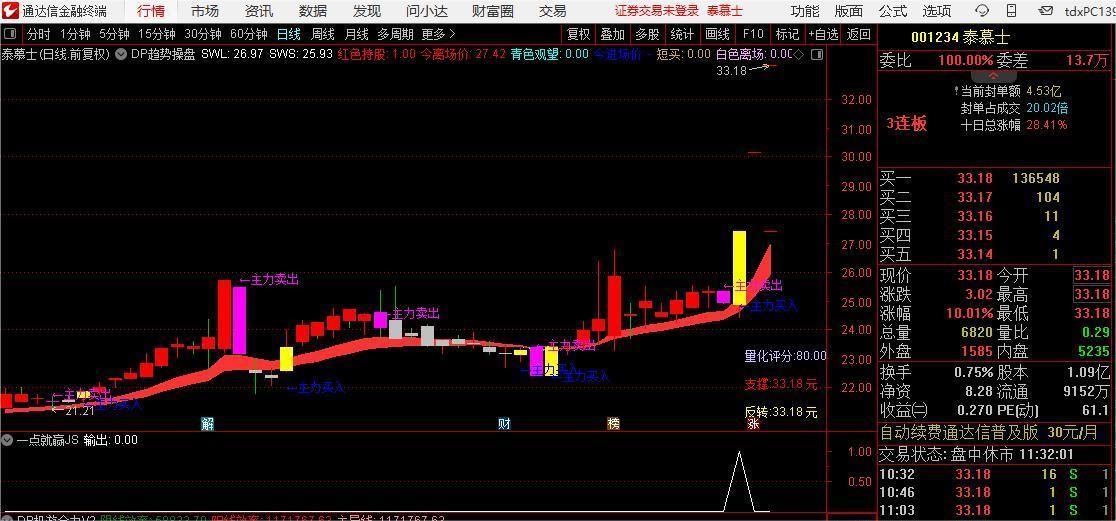Click the 3连板 label
1116x521 pixels.
pos(906,124)
